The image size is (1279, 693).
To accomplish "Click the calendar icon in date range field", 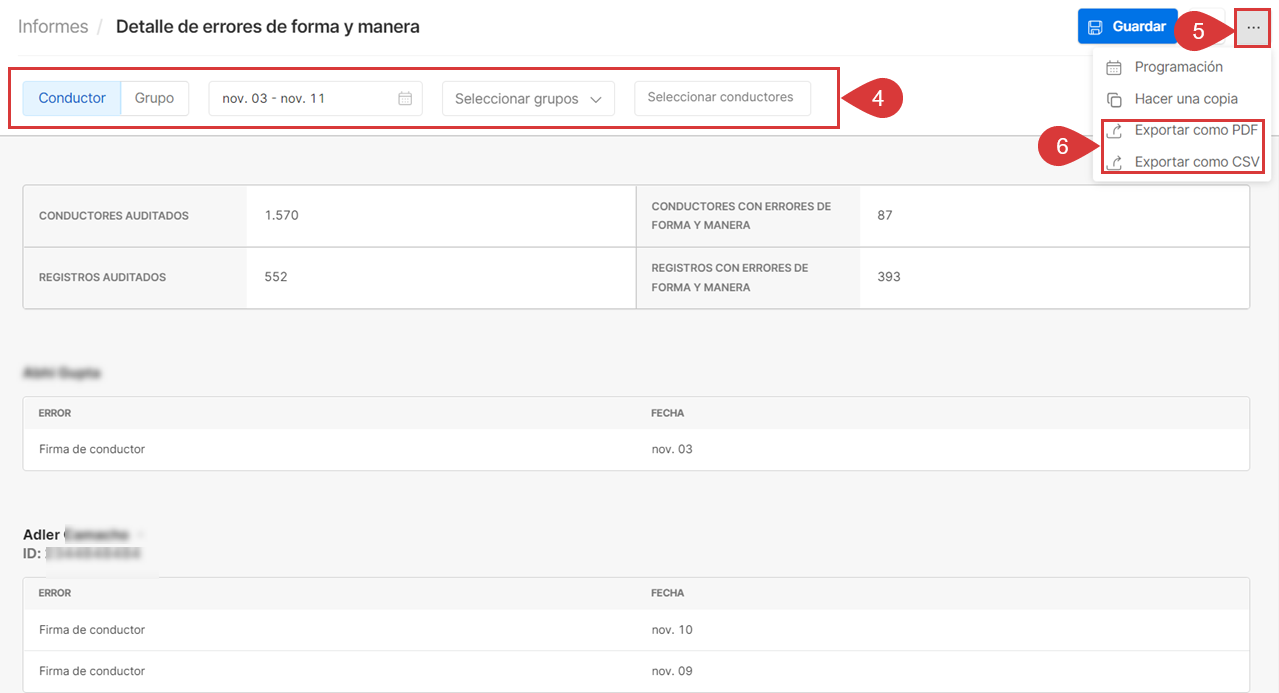I will pos(405,98).
